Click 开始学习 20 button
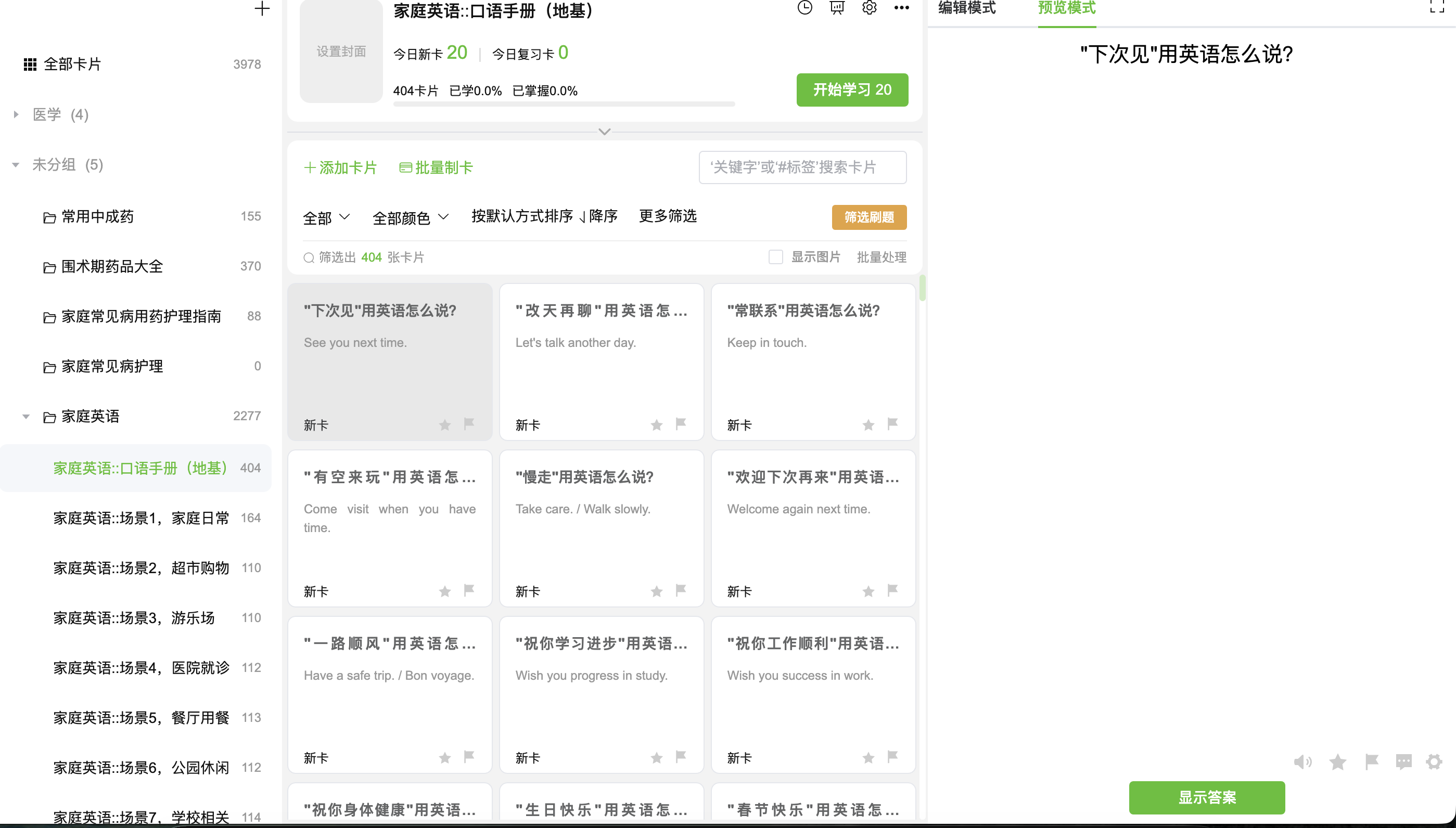1456x828 pixels. coord(852,90)
